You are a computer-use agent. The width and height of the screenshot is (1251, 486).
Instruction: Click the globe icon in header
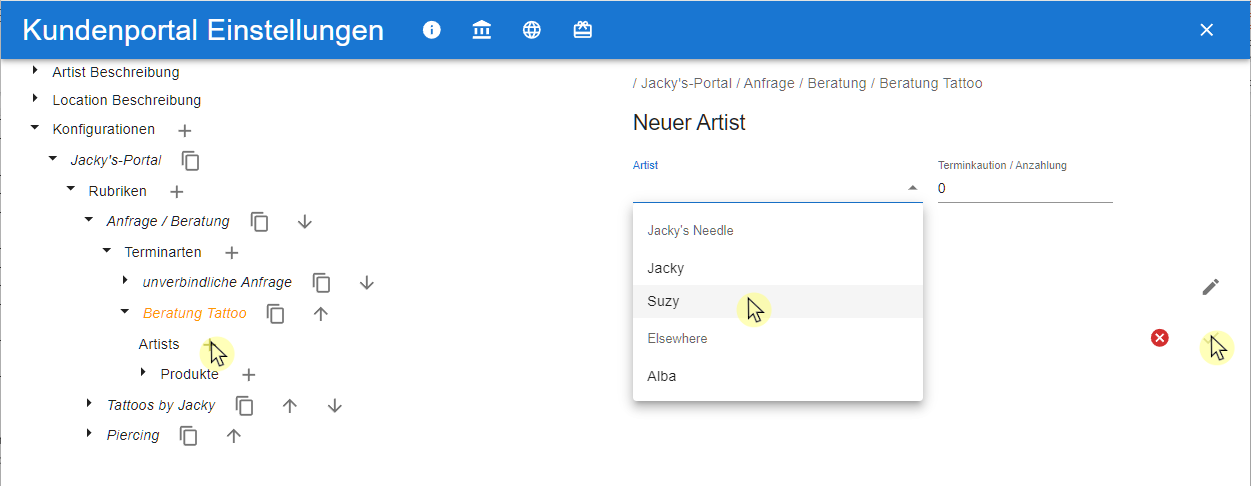click(532, 30)
